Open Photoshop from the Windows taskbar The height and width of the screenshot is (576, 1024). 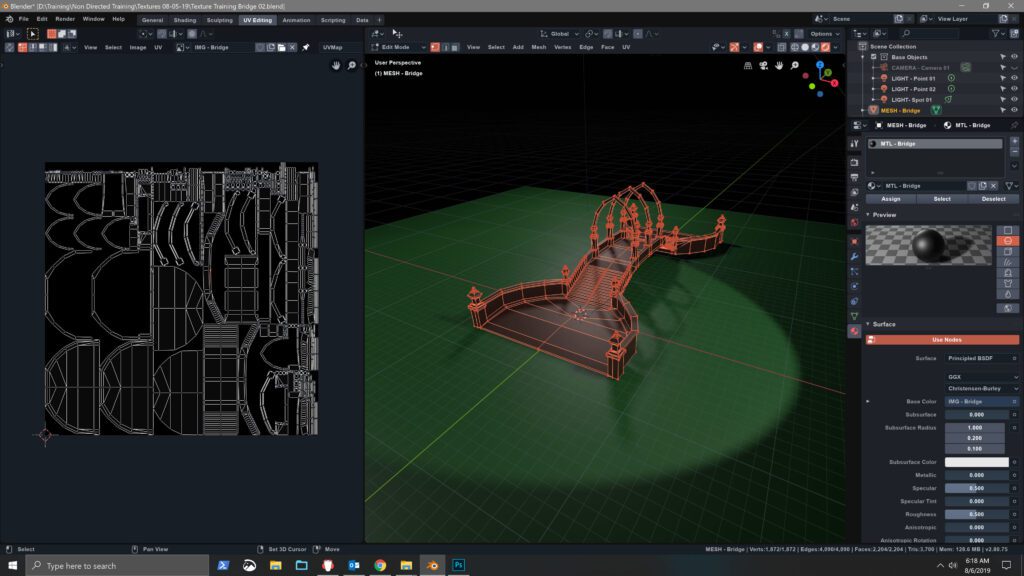tap(457, 564)
